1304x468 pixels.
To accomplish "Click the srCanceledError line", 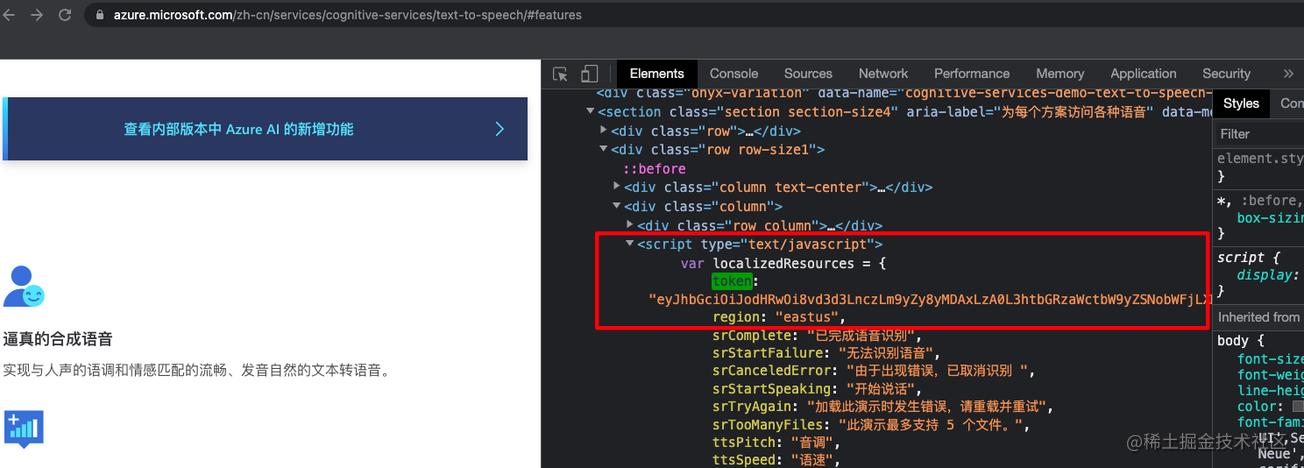I will [873, 371].
